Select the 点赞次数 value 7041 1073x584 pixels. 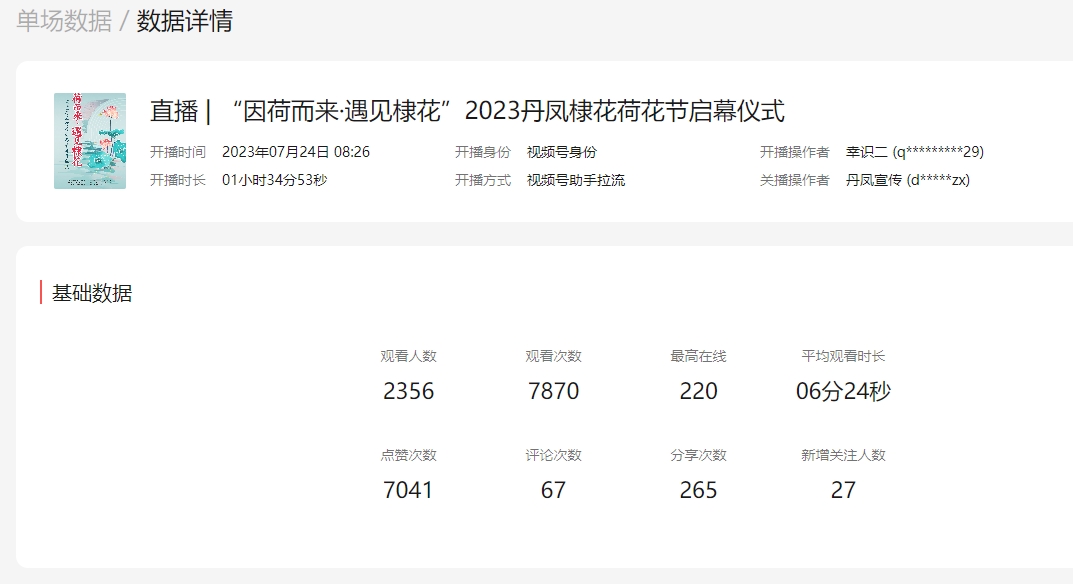(x=409, y=490)
